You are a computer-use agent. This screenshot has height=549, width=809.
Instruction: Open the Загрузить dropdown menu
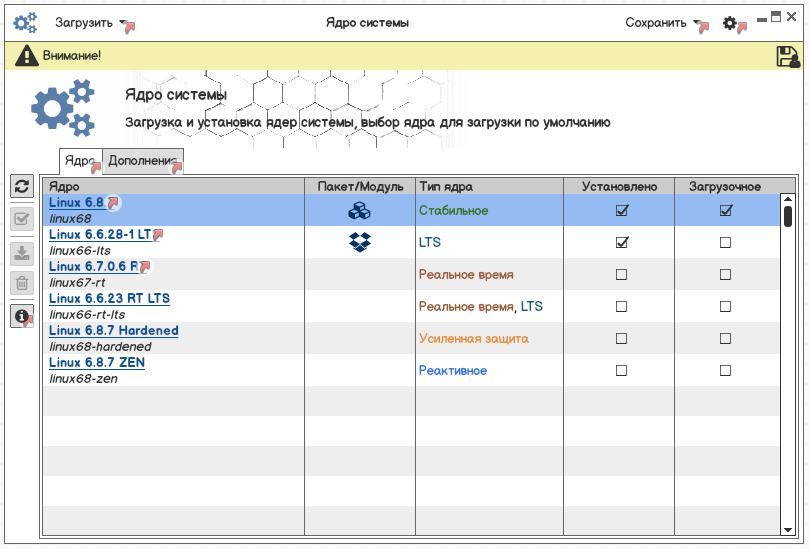click(x=92, y=23)
